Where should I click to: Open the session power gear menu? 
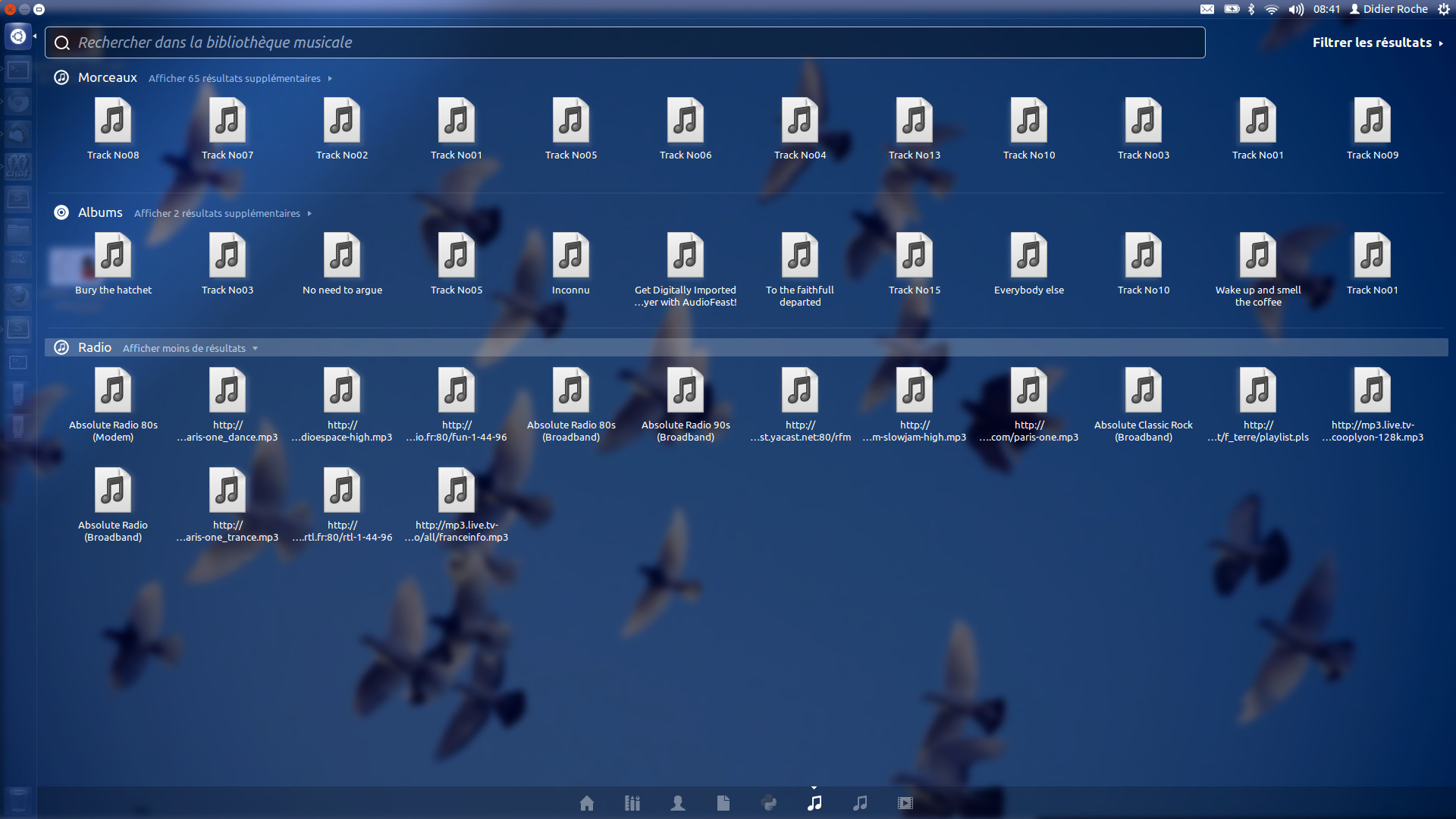coord(1443,9)
